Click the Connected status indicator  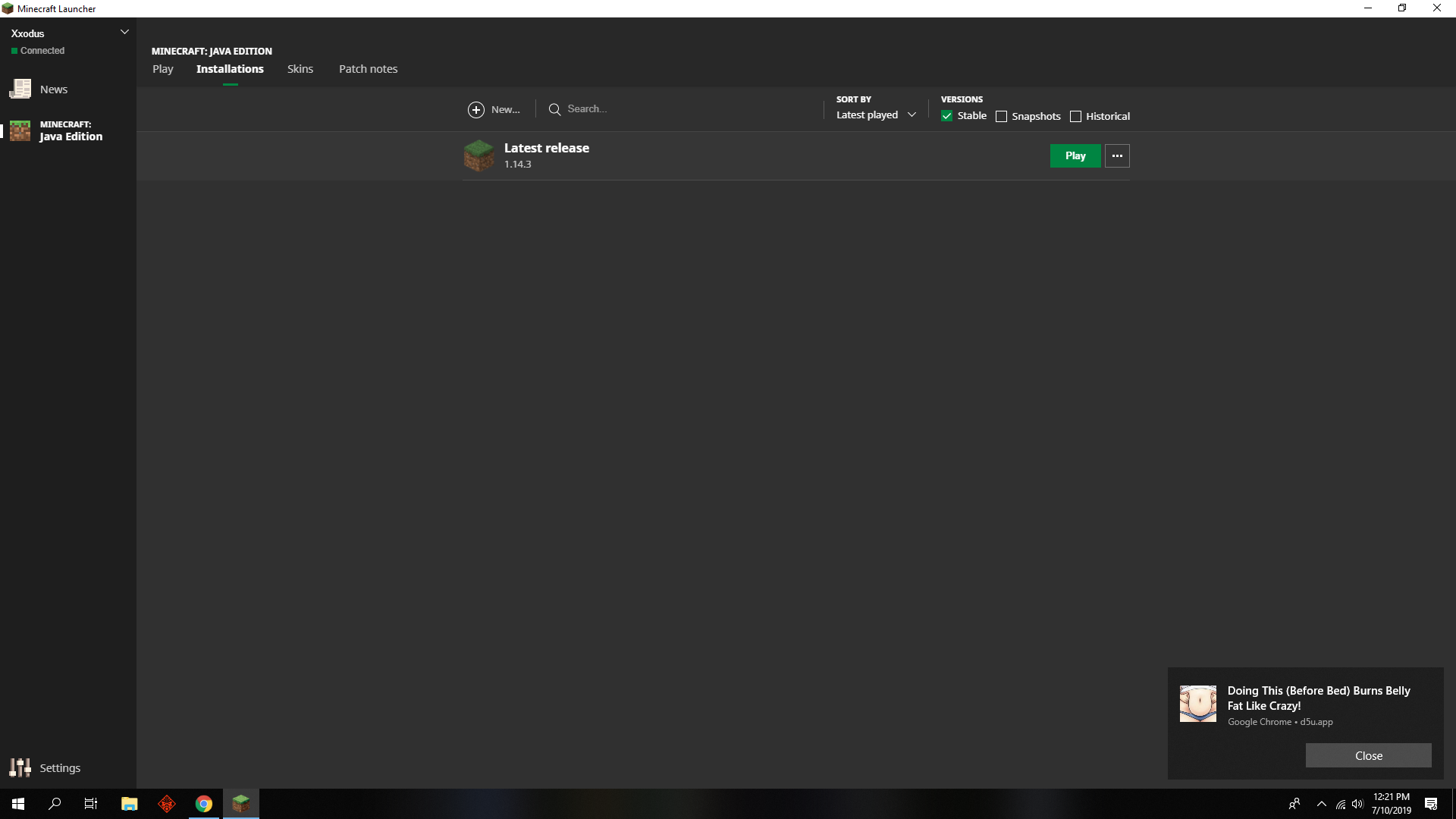tap(38, 51)
